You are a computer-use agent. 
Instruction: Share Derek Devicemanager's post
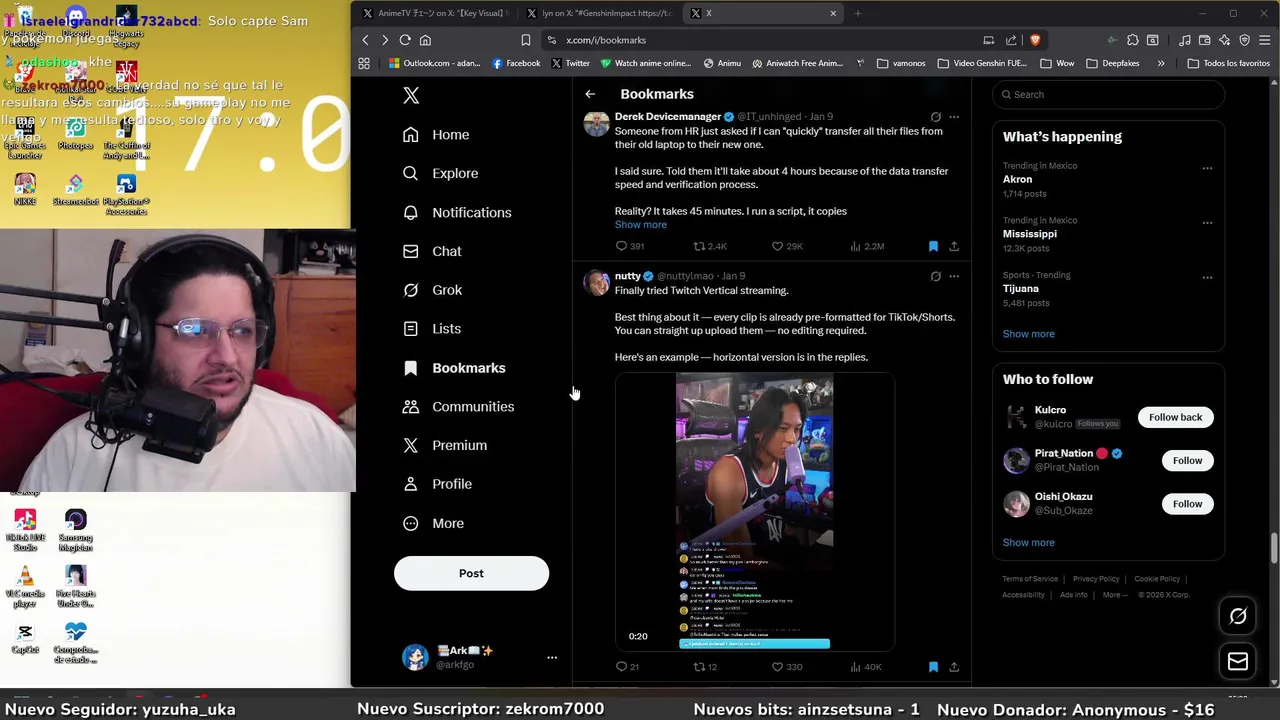pyautogui.click(x=954, y=246)
